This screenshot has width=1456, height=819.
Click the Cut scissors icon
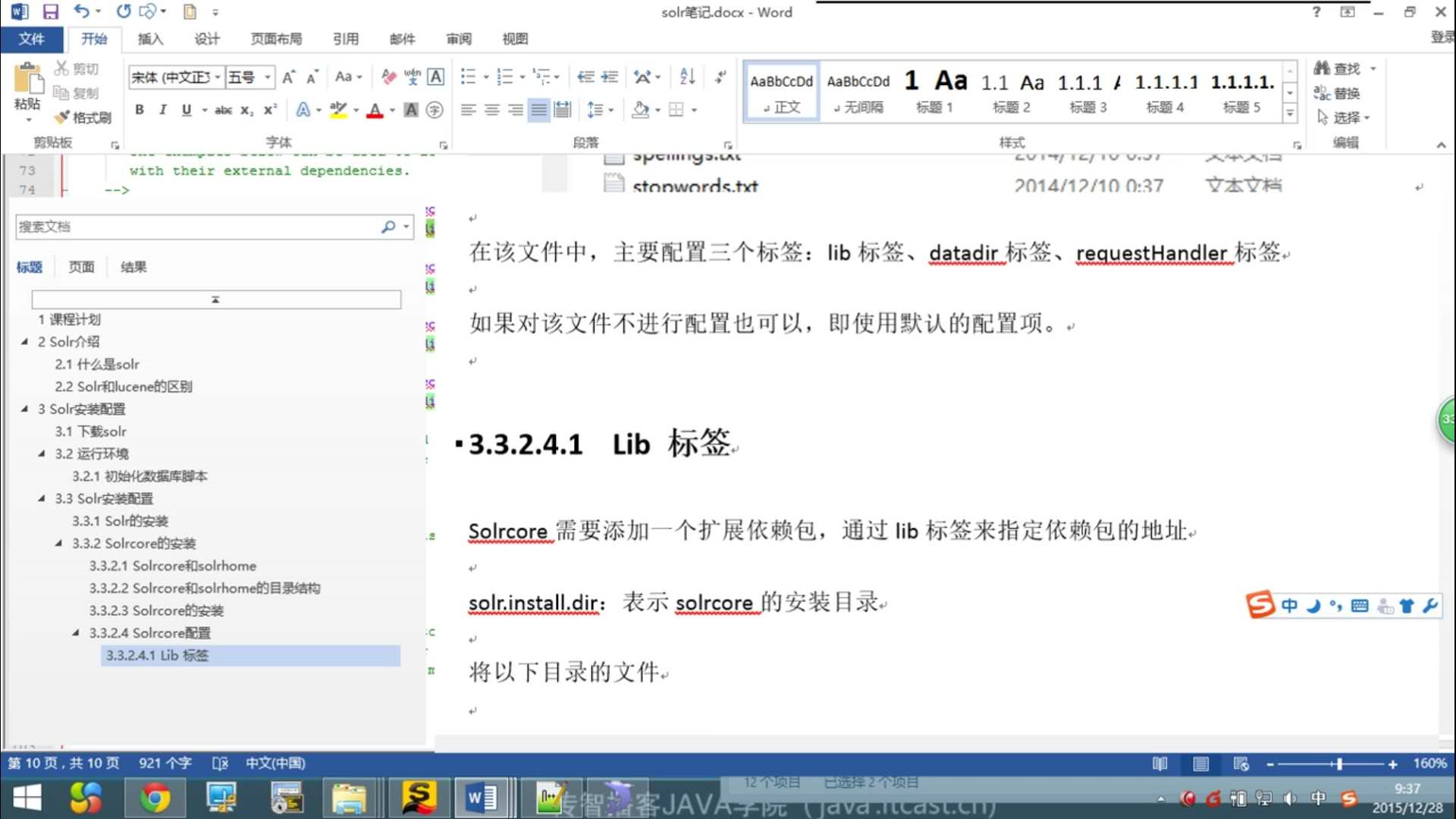click(61, 68)
